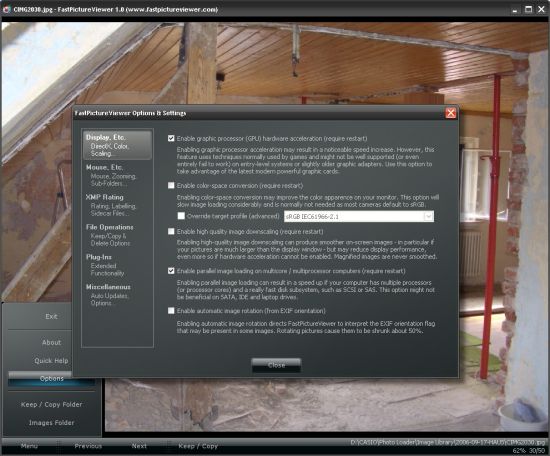This screenshot has height=456, width=550.
Task: Enable high quality image downscaling
Action: pyautogui.click(x=171, y=232)
